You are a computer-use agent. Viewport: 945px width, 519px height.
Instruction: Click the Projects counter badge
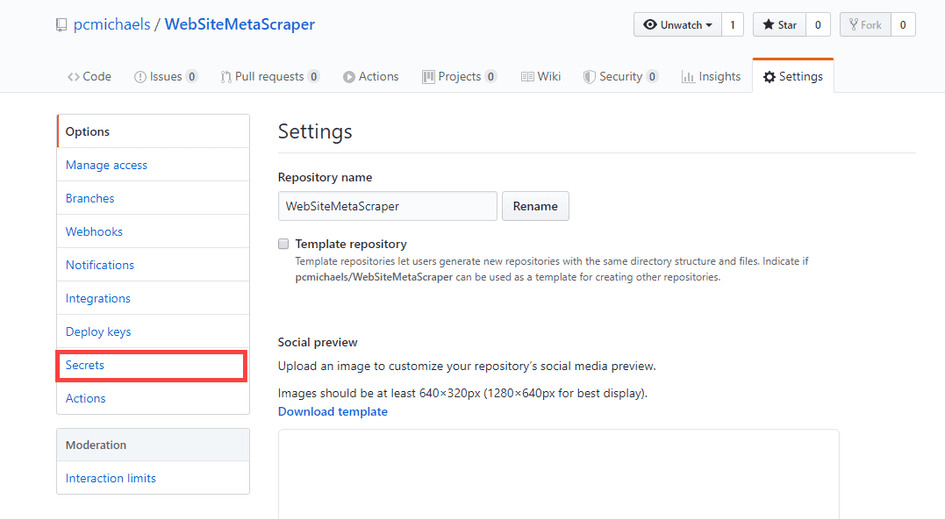point(491,77)
